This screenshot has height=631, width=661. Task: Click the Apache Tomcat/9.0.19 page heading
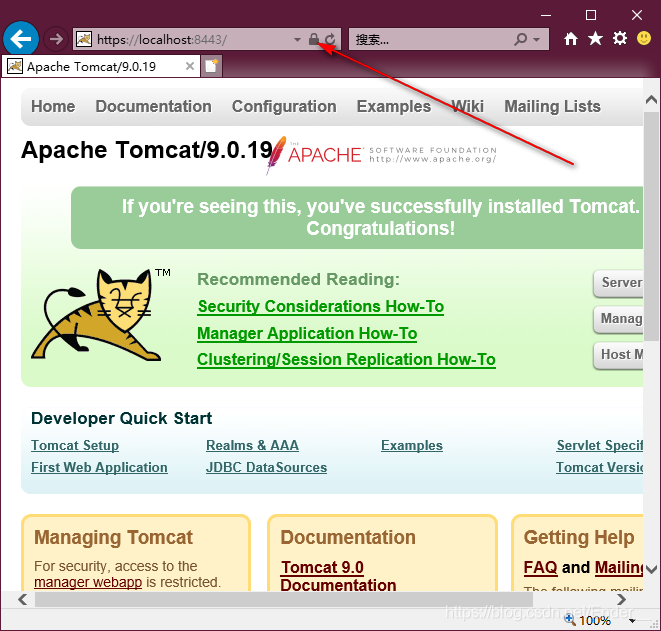pos(147,150)
